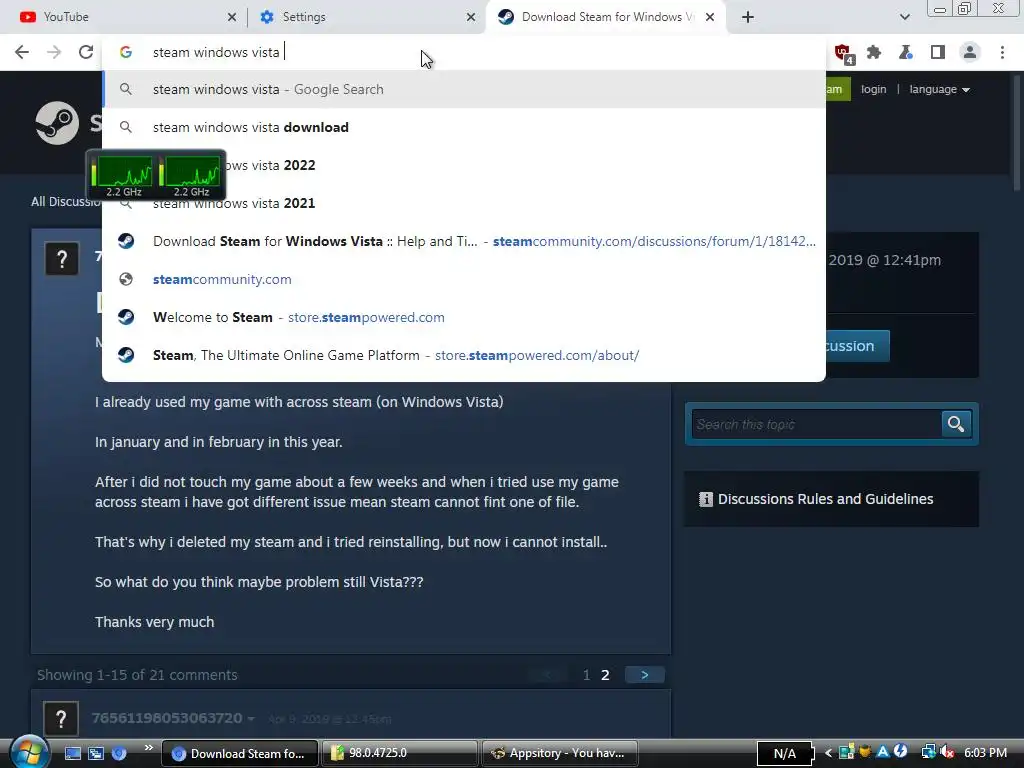The height and width of the screenshot is (768, 1024).
Task: Open the 'Download Steam for Windows Vista' suggestion
Action: click(464, 241)
